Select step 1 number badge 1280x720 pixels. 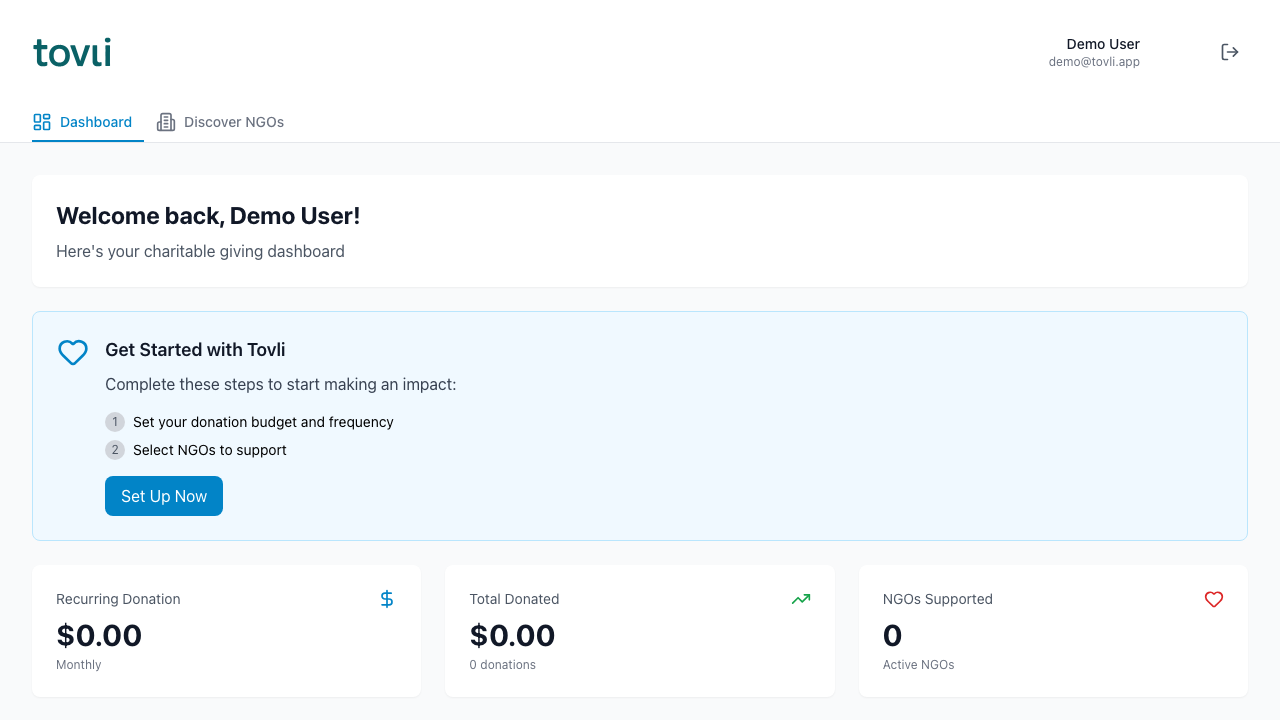115,422
